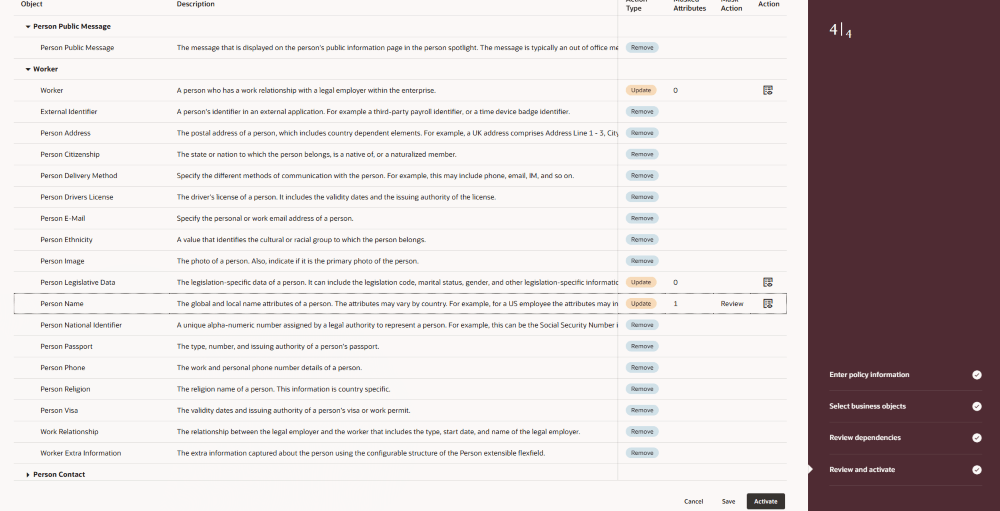Select the Person Drivers License row
The height and width of the screenshot is (511, 1000).
click(400, 197)
